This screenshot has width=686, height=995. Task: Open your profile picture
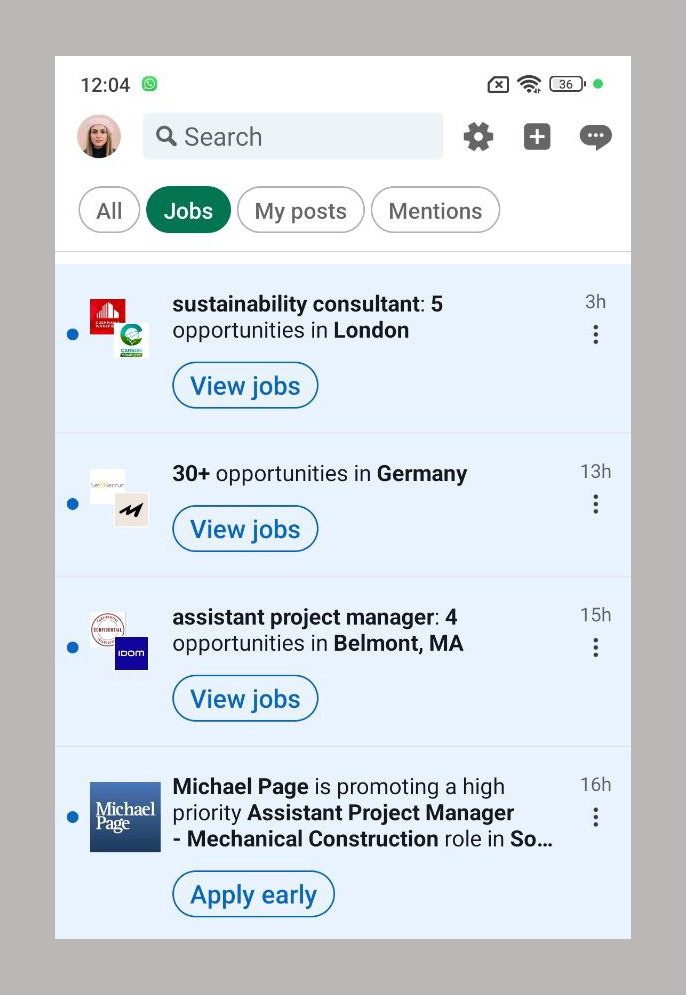tap(98, 136)
